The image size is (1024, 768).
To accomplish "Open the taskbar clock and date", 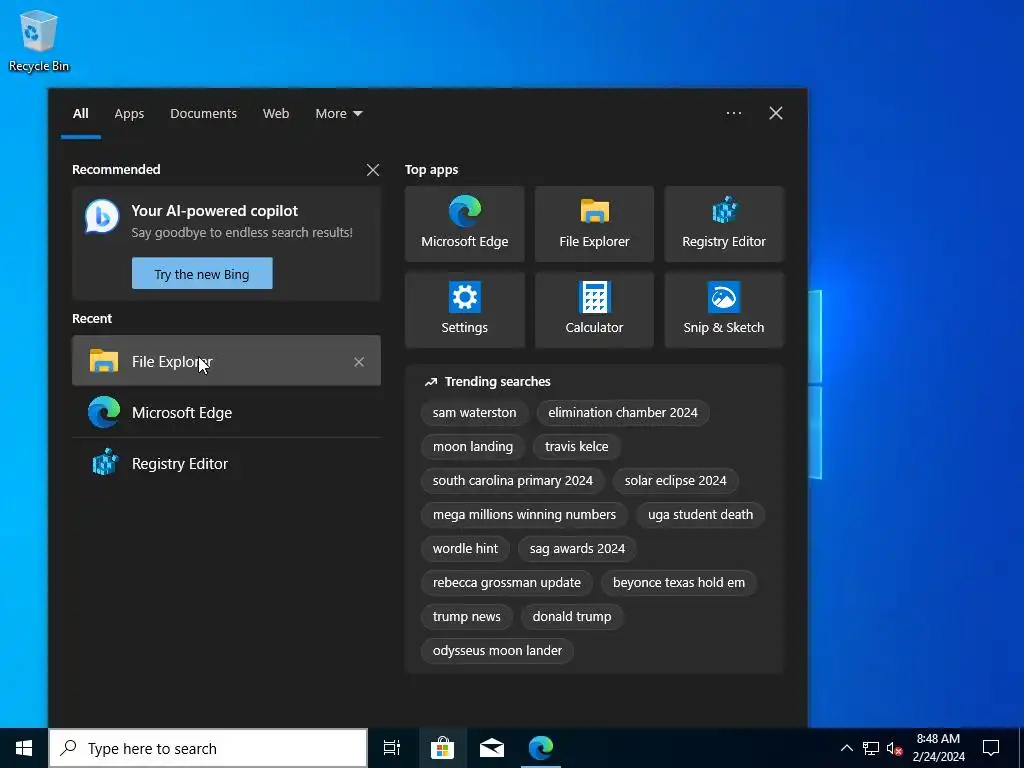I will tap(938, 748).
